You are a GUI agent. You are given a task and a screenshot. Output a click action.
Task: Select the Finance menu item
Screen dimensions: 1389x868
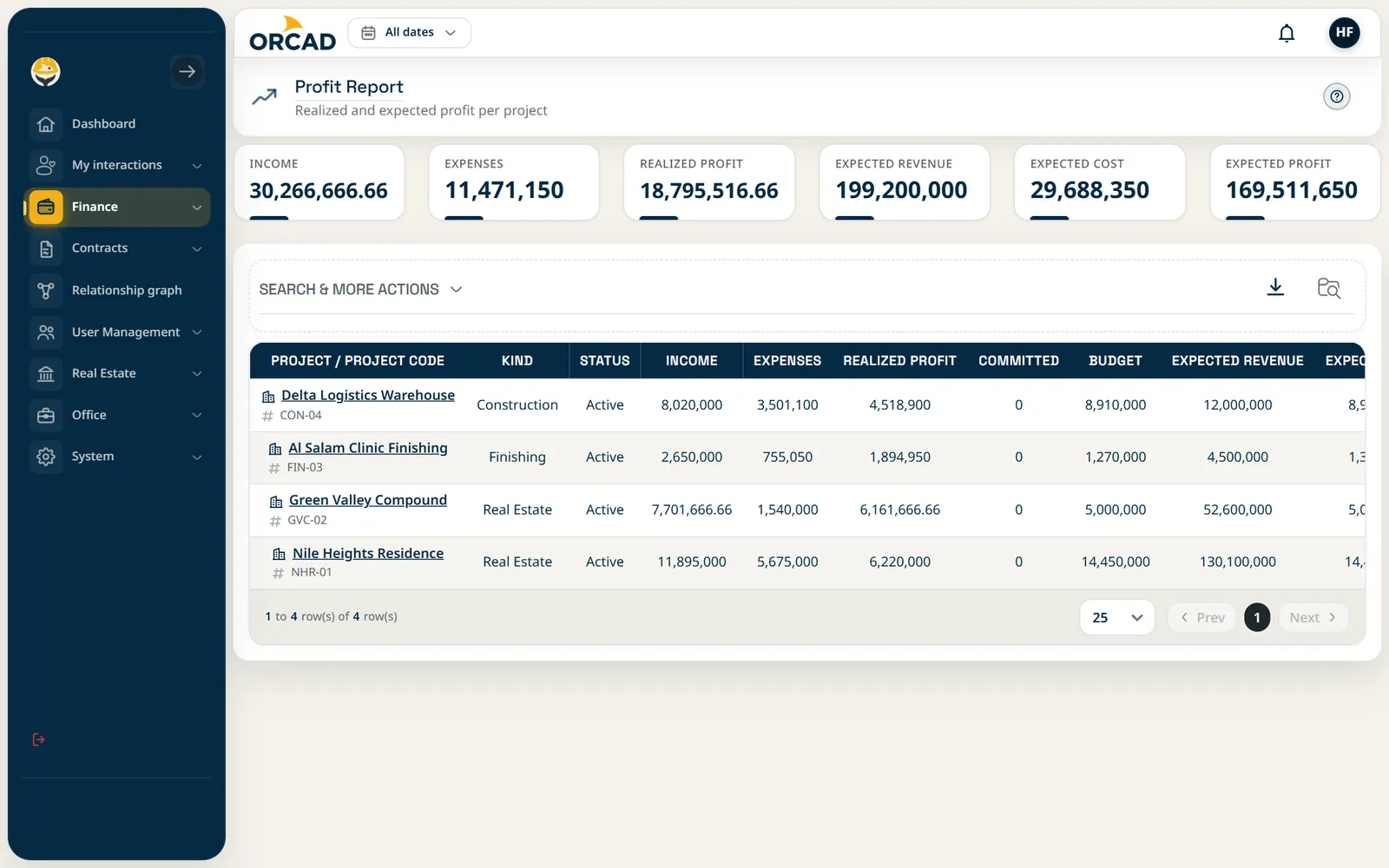pyautogui.click(x=117, y=207)
